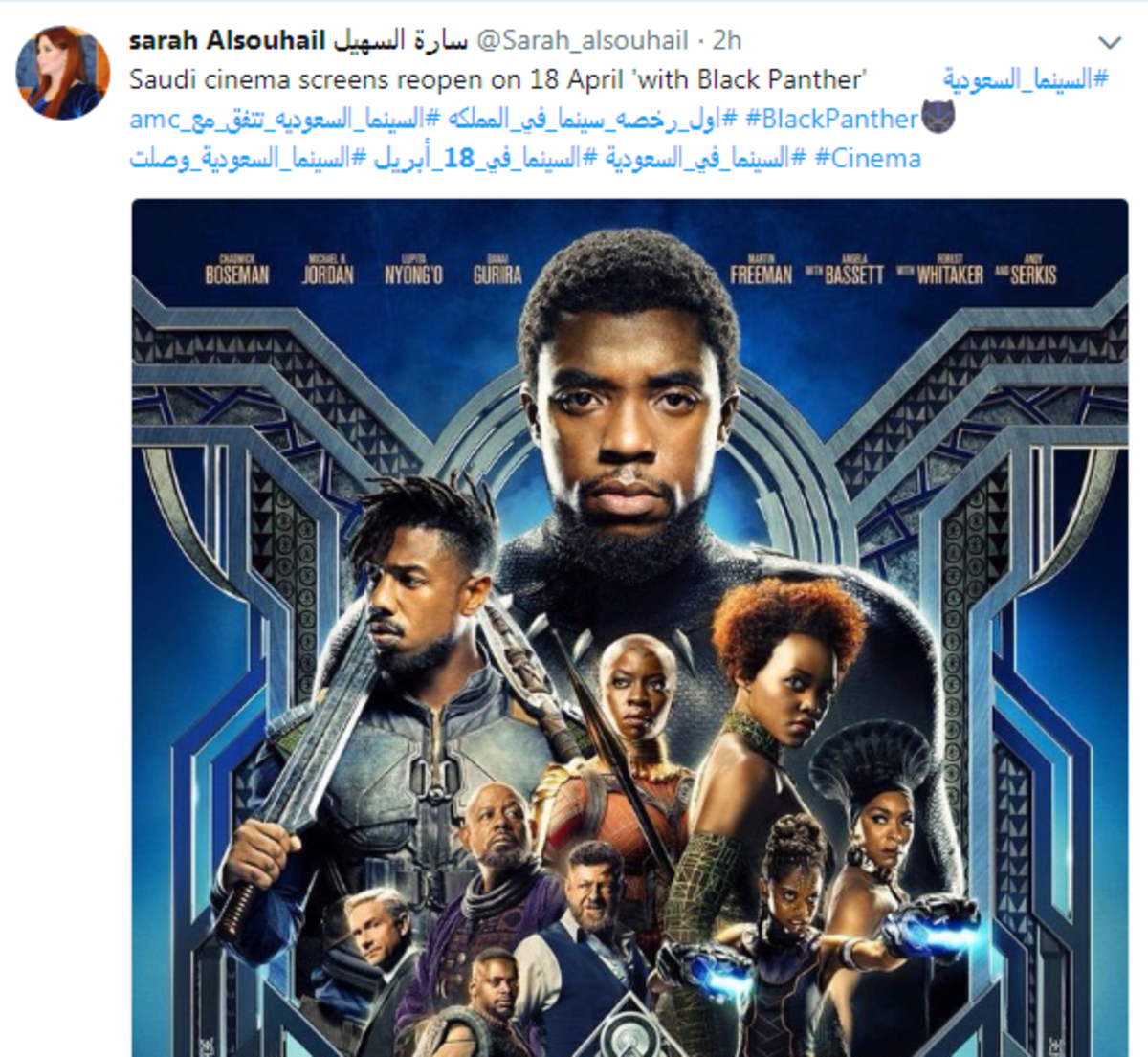The width and height of the screenshot is (1148, 1057).
Task: Open the Black Panther poster image
Action: pos(629,628)
